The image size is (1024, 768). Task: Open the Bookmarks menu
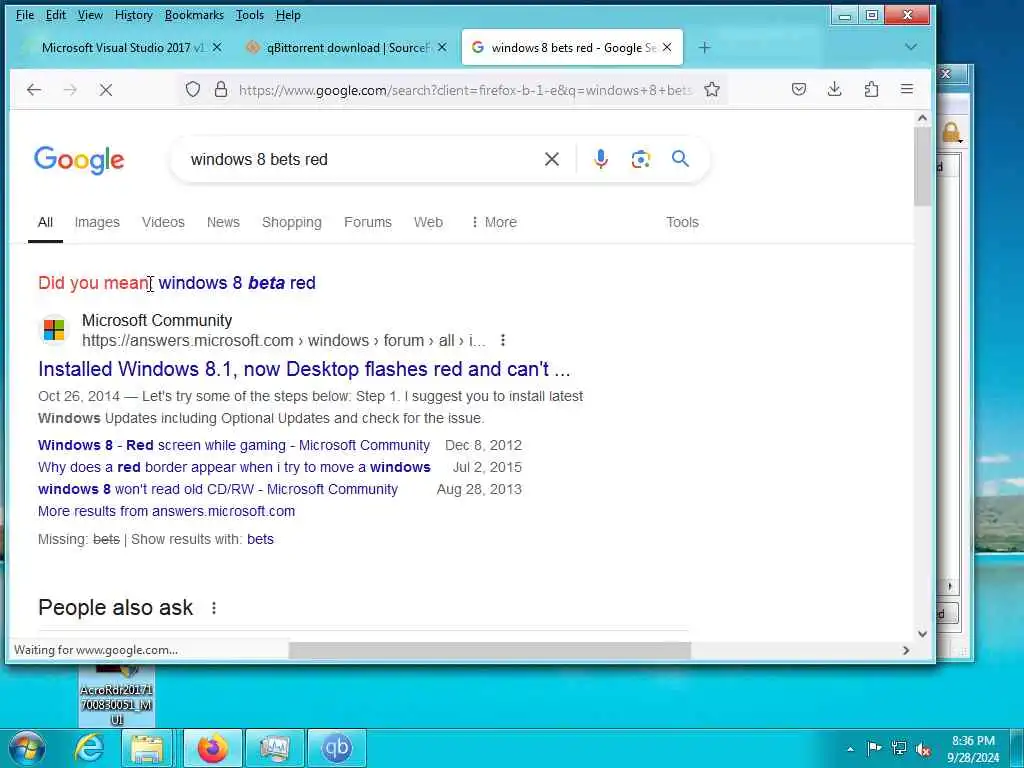(x=194, y=14)
